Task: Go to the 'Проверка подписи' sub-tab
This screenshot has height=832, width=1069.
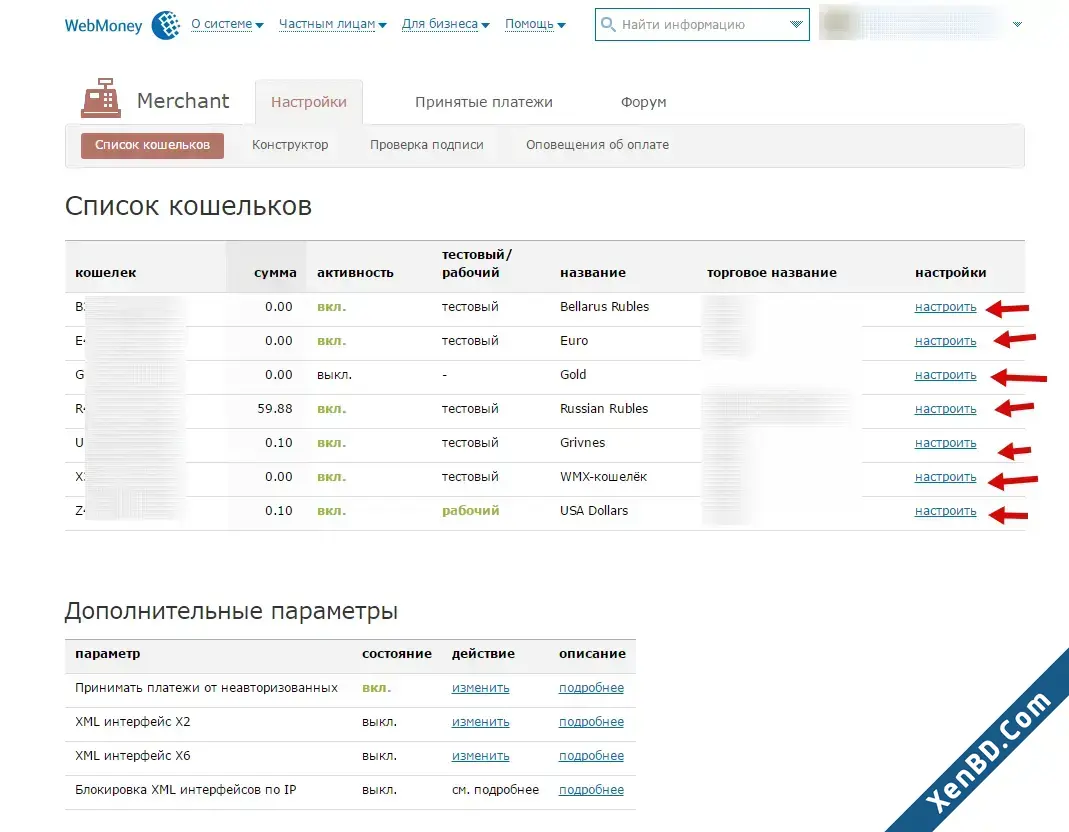Action: tap(427, 145)
